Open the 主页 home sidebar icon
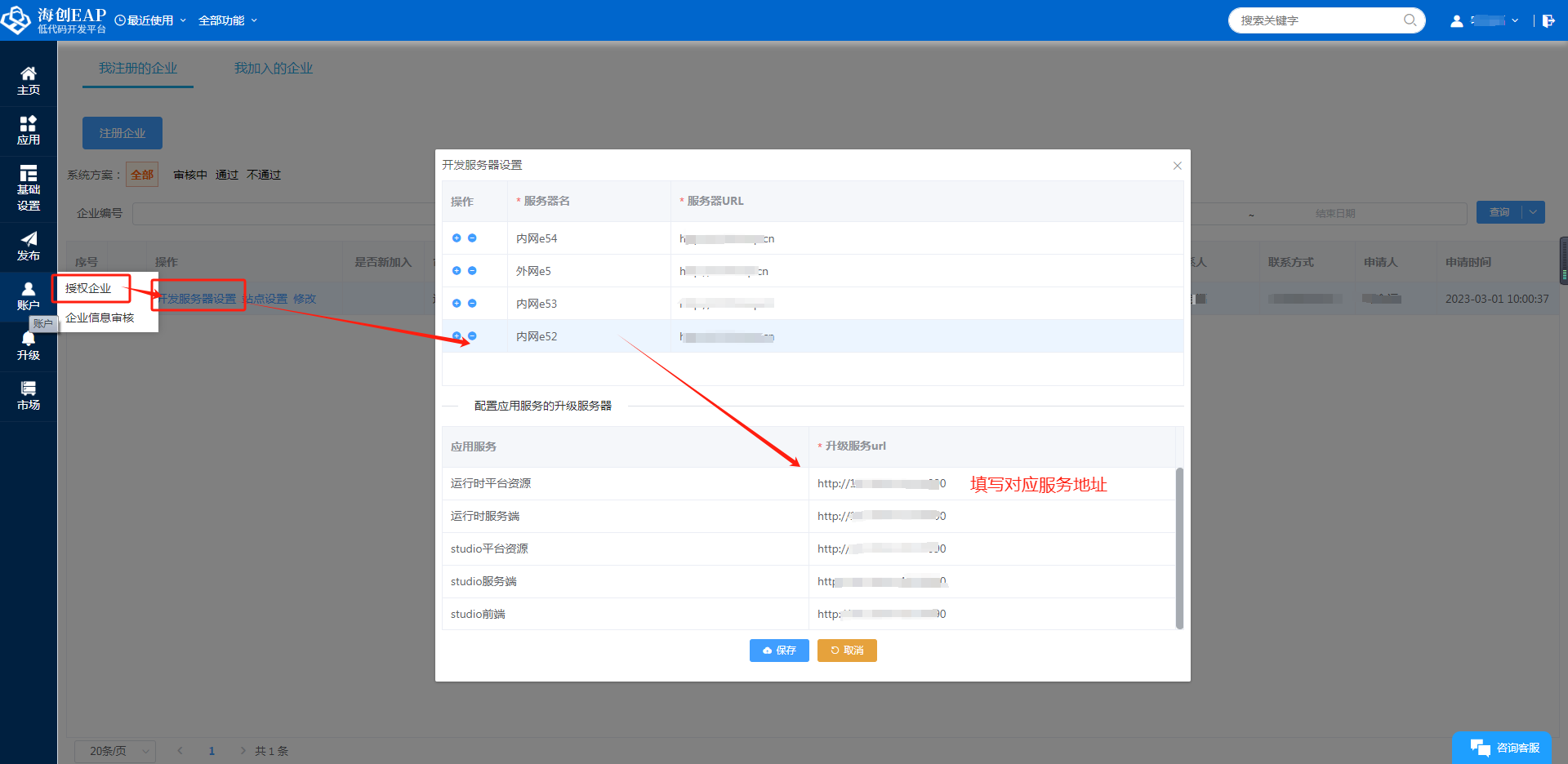The image size is (1568, 764). pos(28,80)
